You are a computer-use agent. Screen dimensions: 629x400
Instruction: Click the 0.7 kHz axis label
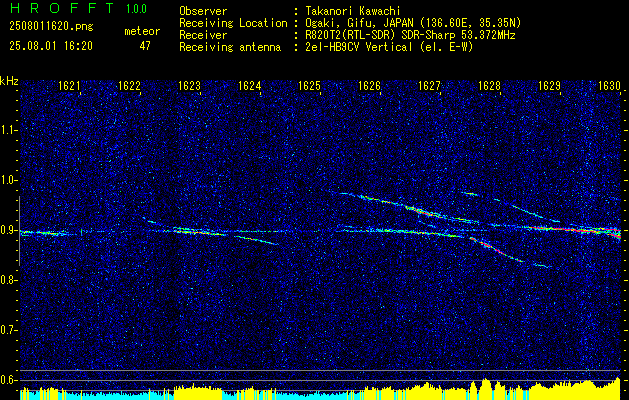click(9, 330)
